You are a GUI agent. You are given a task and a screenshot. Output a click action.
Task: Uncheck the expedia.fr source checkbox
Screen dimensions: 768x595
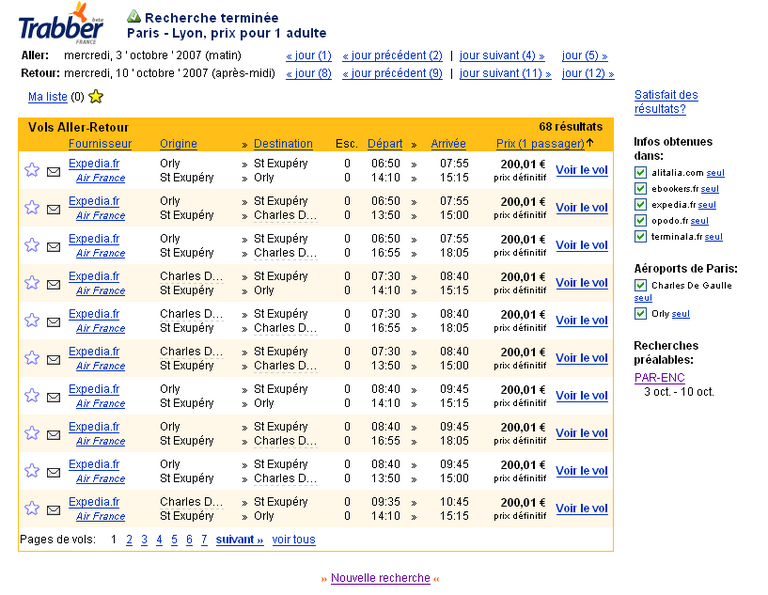pos(640,205)
